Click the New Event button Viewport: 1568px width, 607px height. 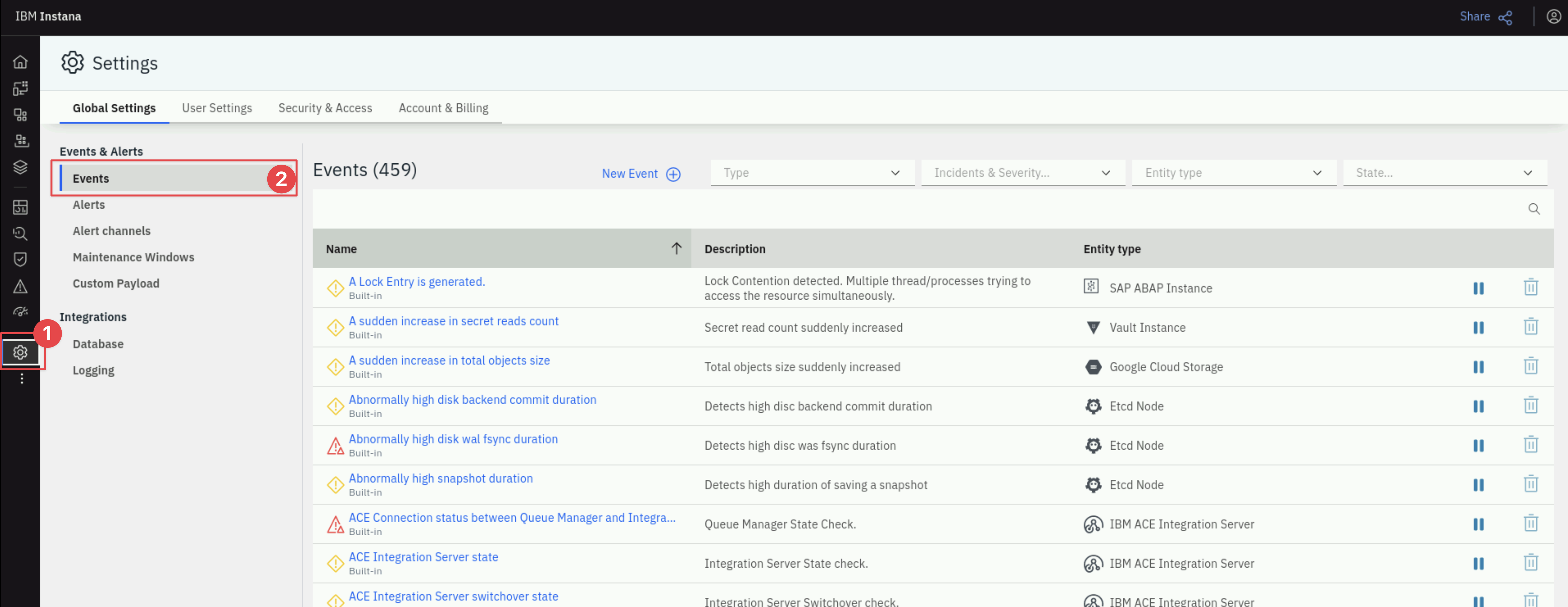click(x=641, y=173)
